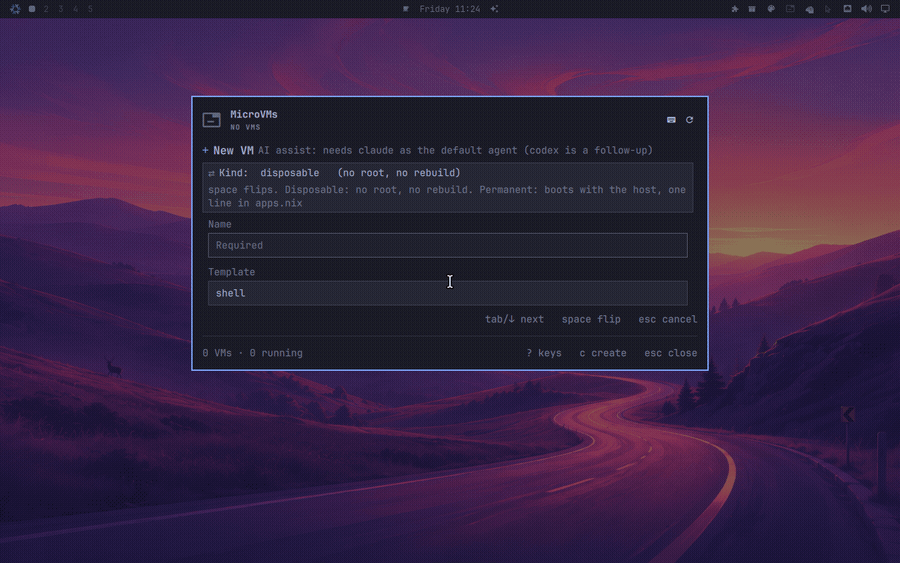Open the MicroVMs window icon in the top bar

coord(790,9)
